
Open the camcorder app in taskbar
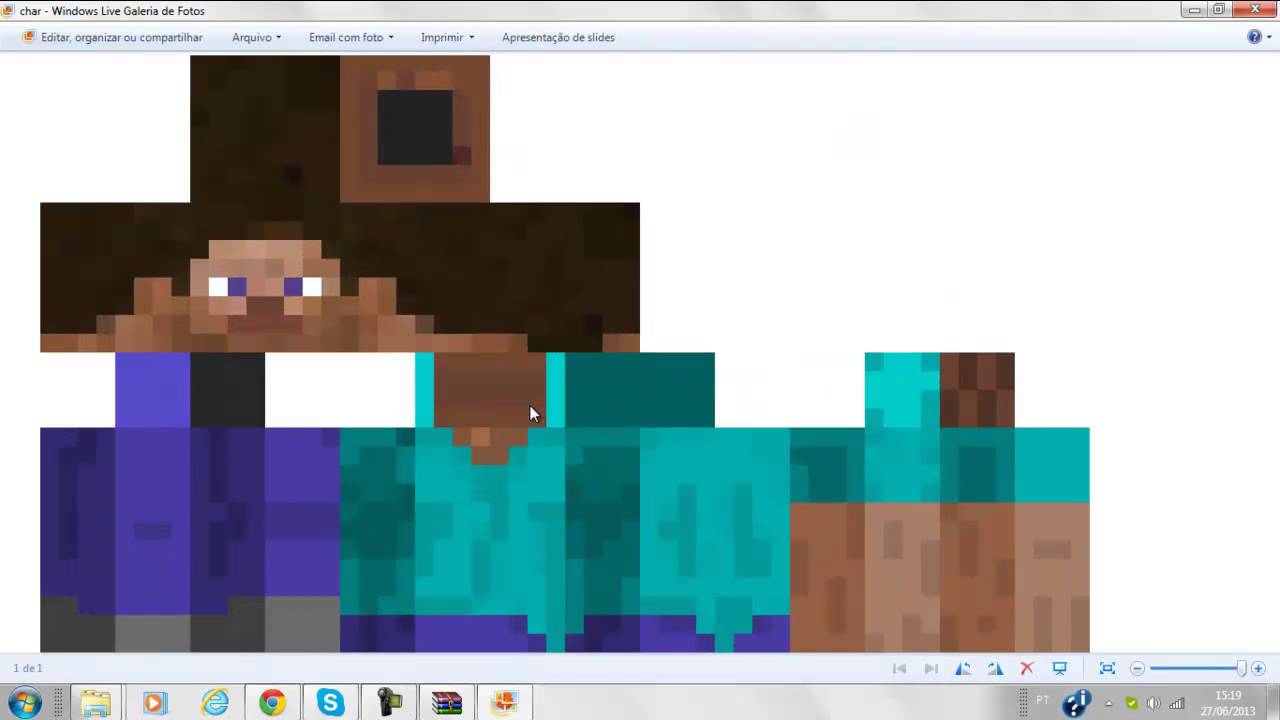(389, 703)
